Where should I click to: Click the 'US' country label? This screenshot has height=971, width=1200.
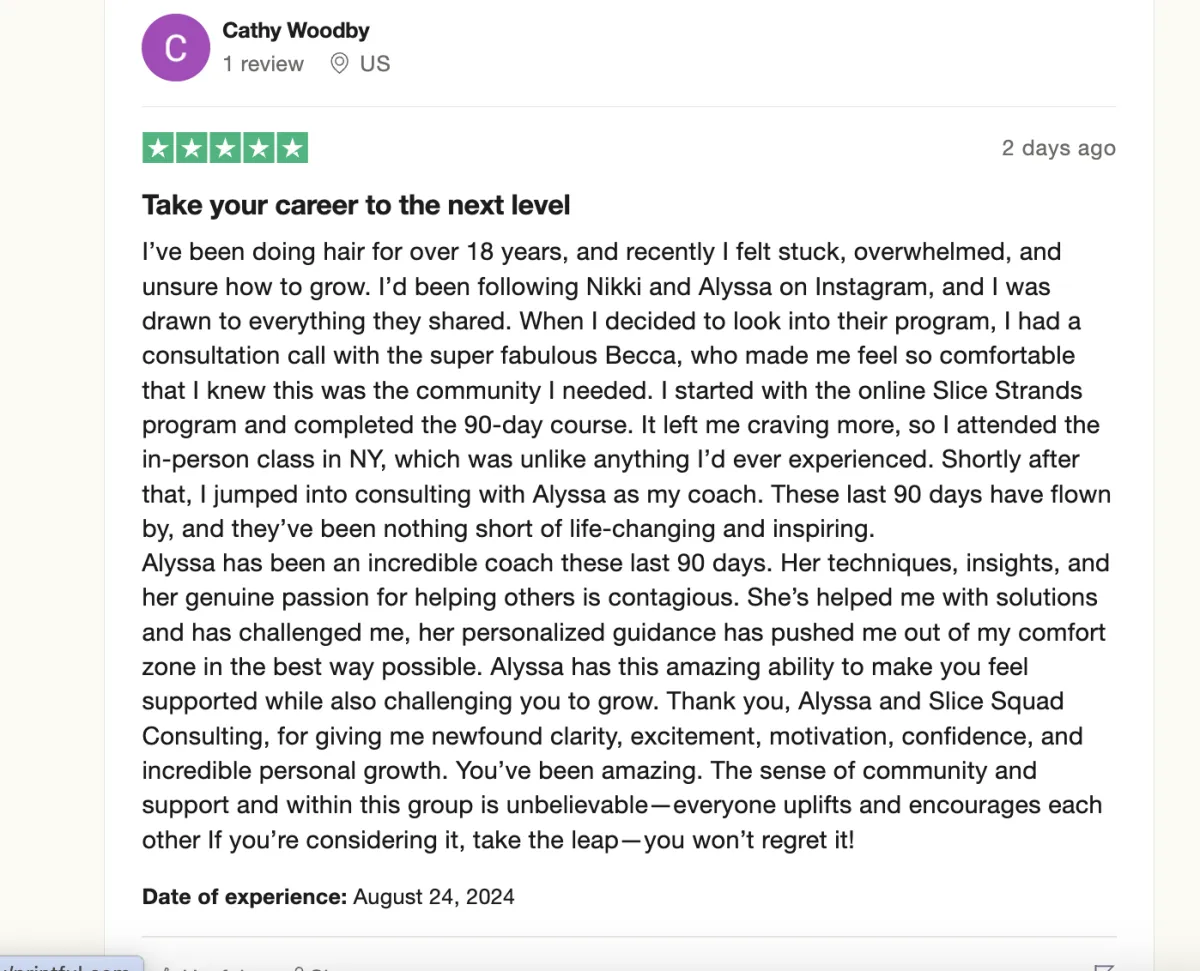click(x=375, y=64)
